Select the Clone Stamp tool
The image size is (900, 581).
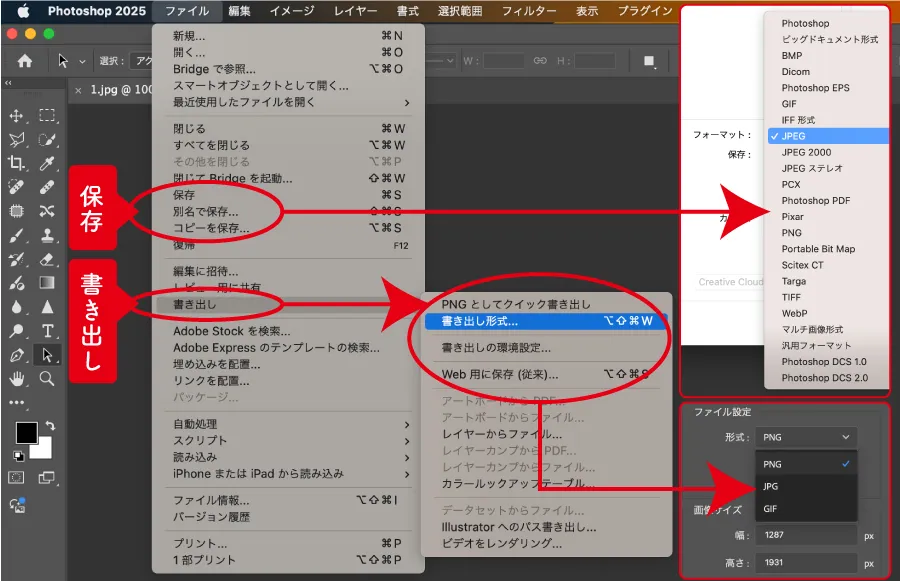pyautogui.click(x=47, y=236)
